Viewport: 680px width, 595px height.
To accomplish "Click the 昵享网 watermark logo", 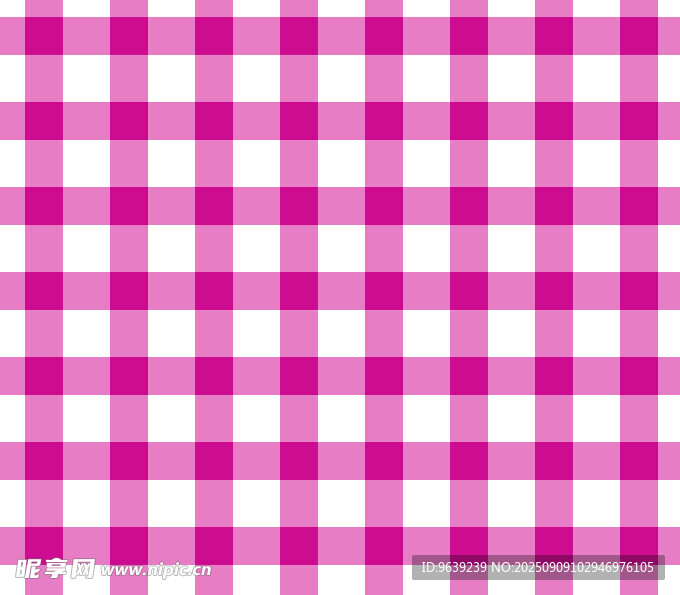I will pyautogui.click(x=55, y=568).
